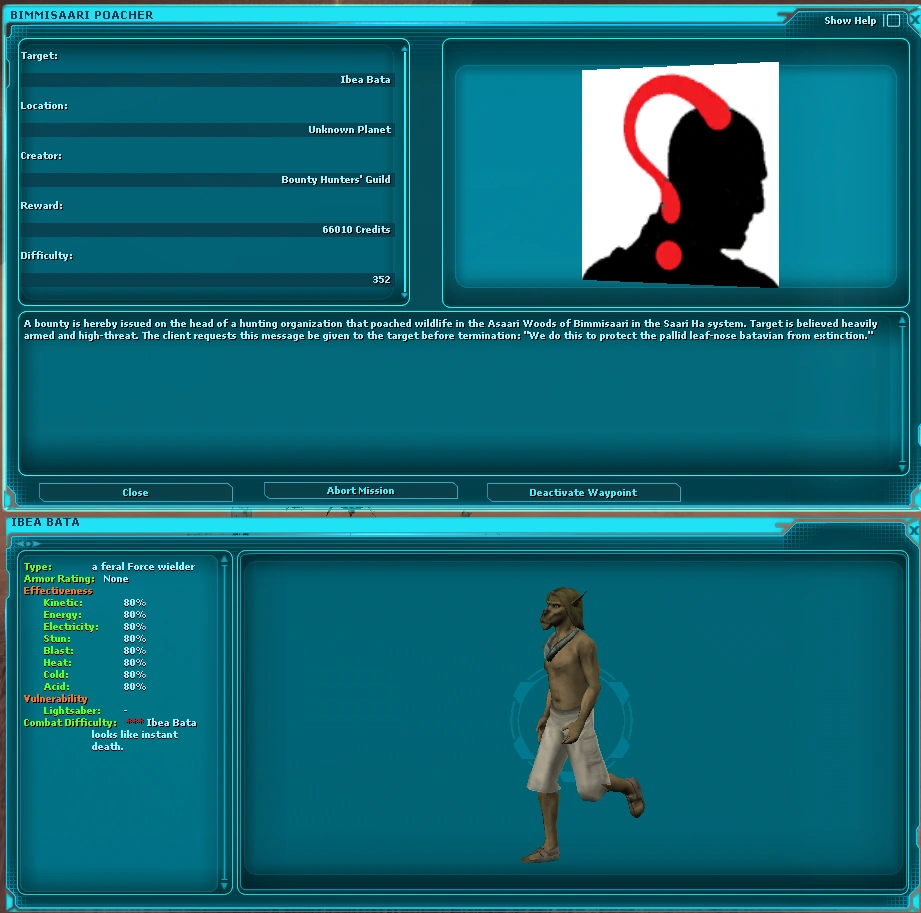
Task: Click the 'Effectiveness' heading
Action: tap(58, 590)
